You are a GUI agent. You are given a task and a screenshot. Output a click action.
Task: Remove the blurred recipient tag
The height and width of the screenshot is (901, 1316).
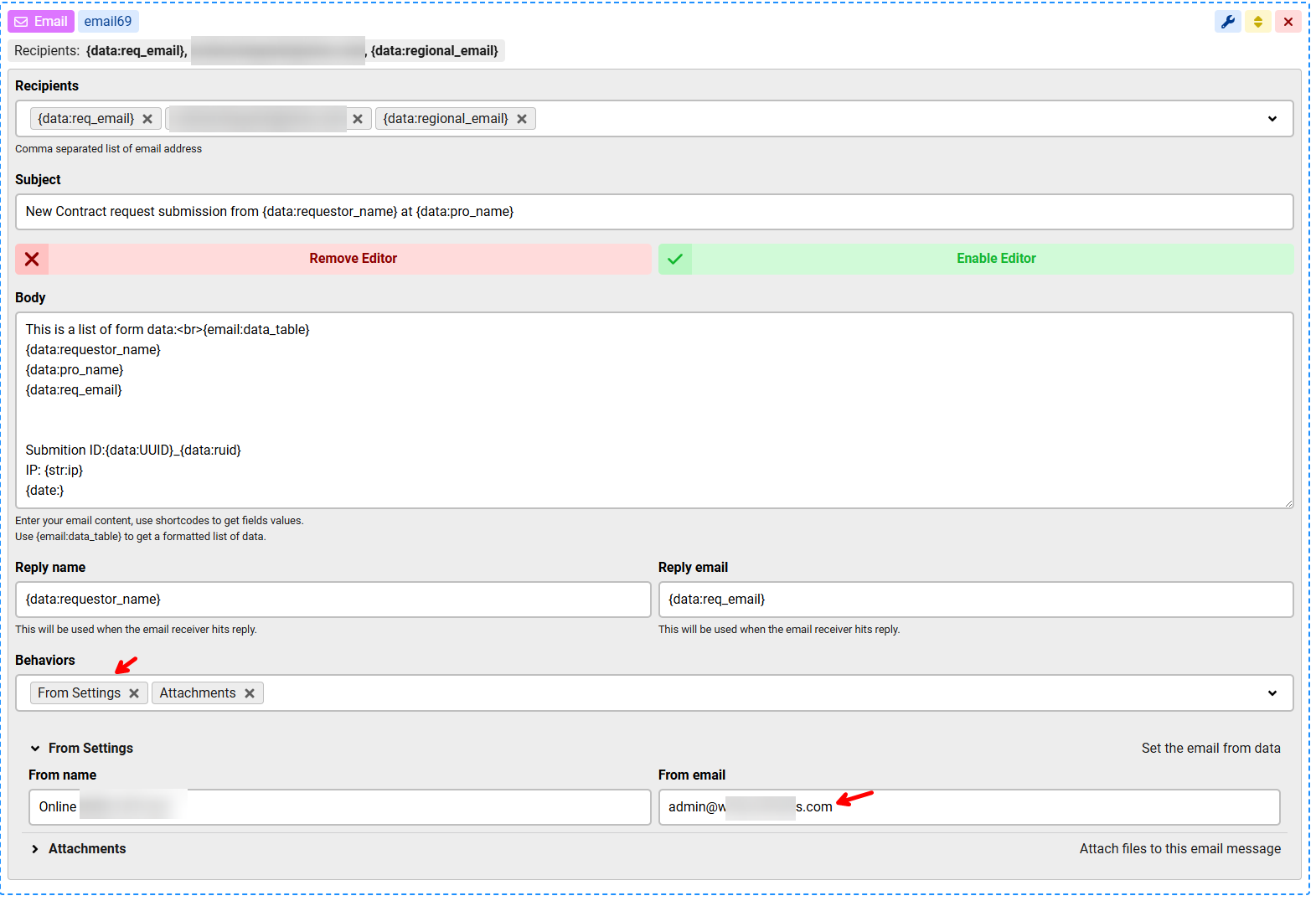pyautogui.click(x=358, y=119)
